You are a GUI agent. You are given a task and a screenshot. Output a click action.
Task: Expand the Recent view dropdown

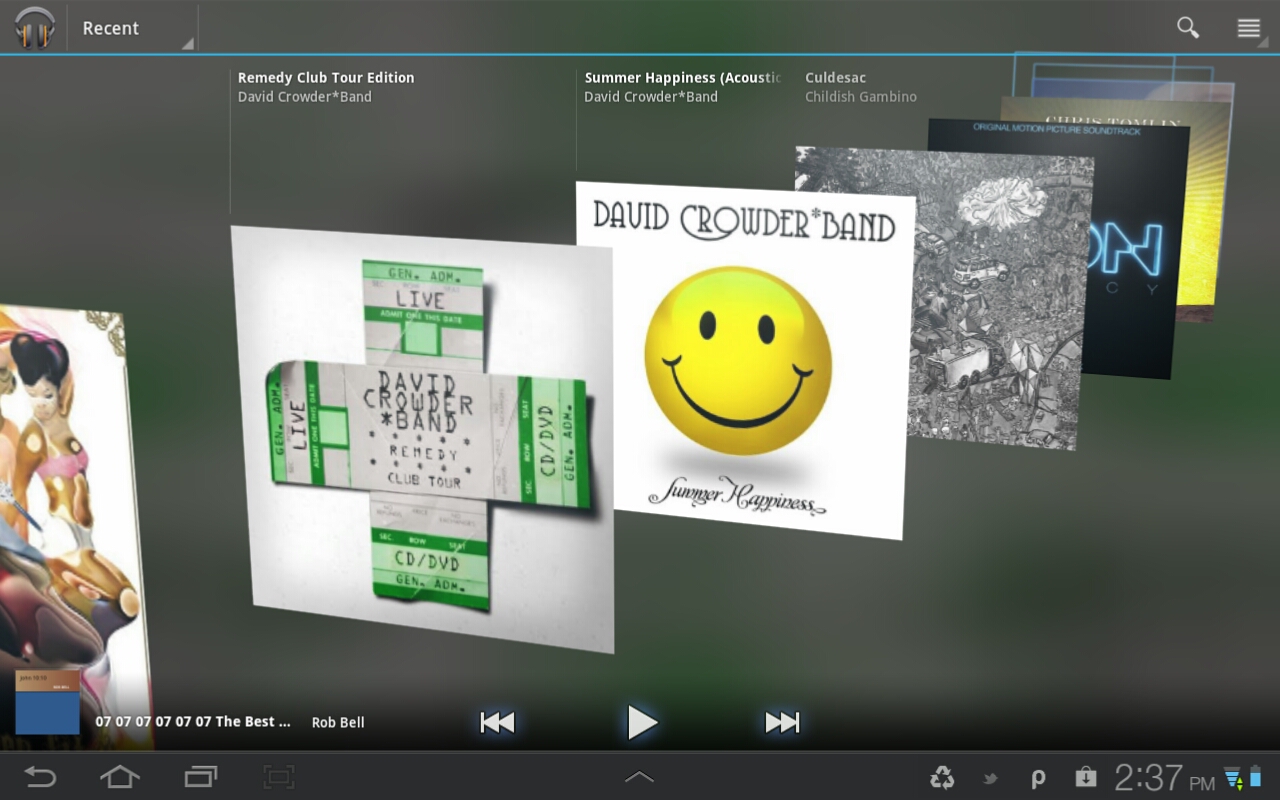132,28
